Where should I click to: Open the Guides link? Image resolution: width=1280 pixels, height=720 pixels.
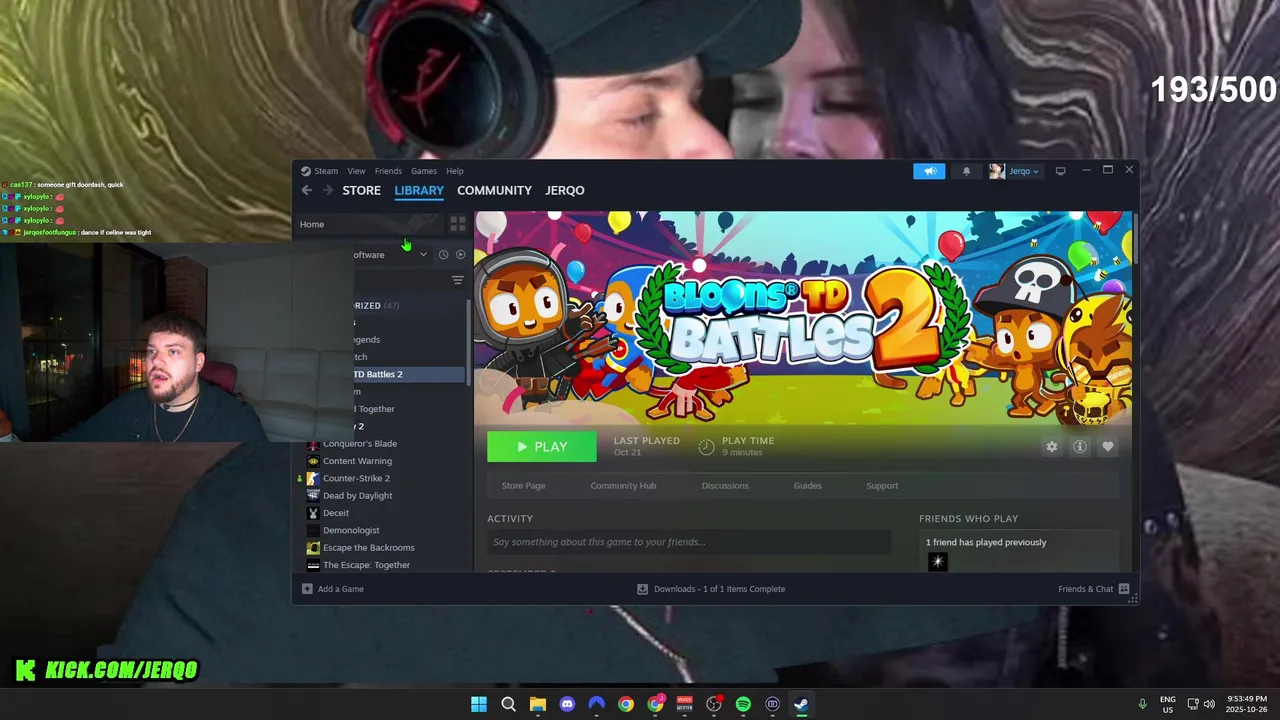coord(808,486)
